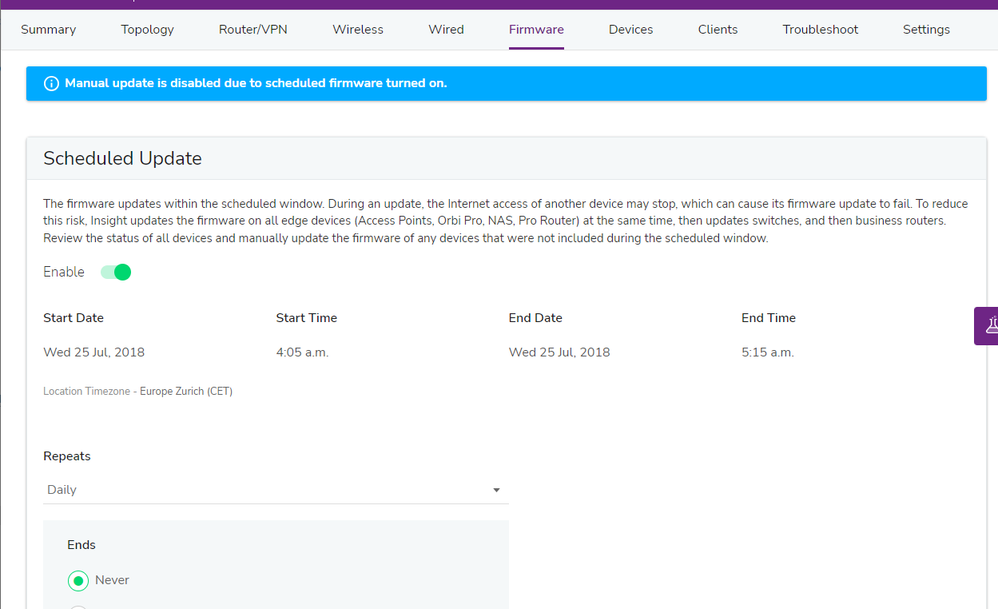
Task: Click the info icon in blue banner
Action: click(x=51, y=83)
